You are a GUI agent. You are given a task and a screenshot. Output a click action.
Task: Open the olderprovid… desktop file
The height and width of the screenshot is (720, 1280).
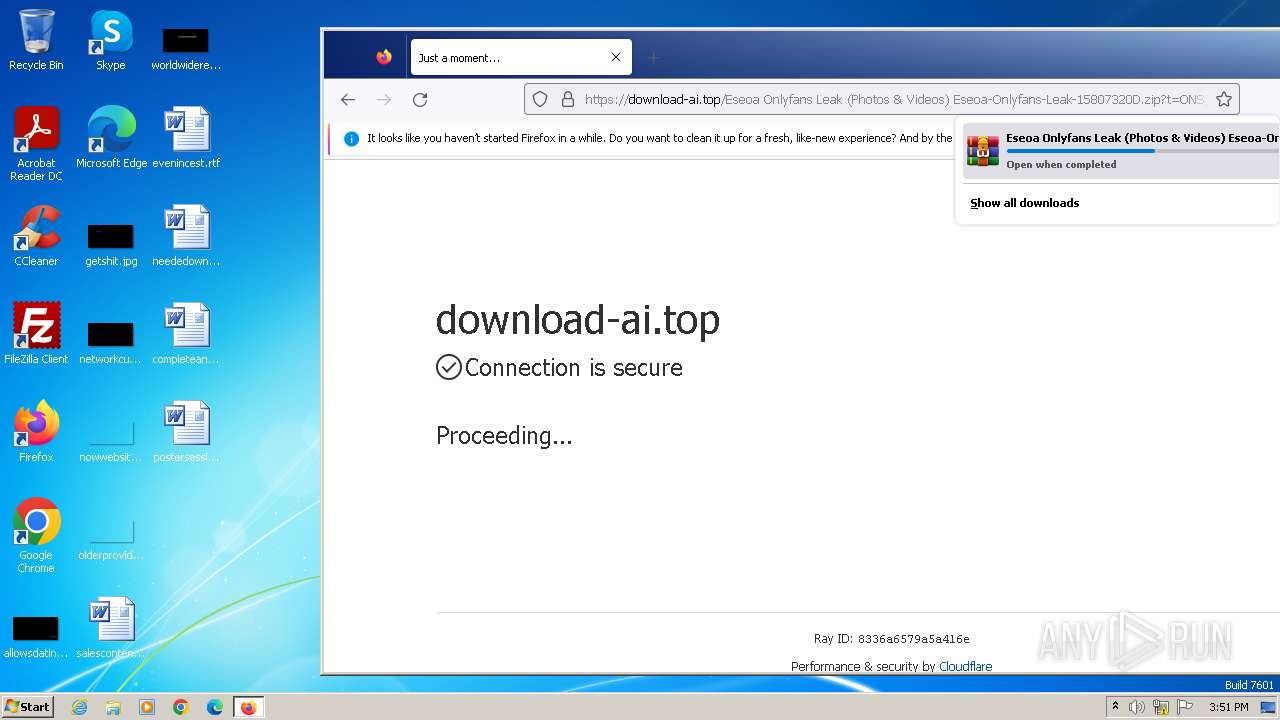pos(111,537)
